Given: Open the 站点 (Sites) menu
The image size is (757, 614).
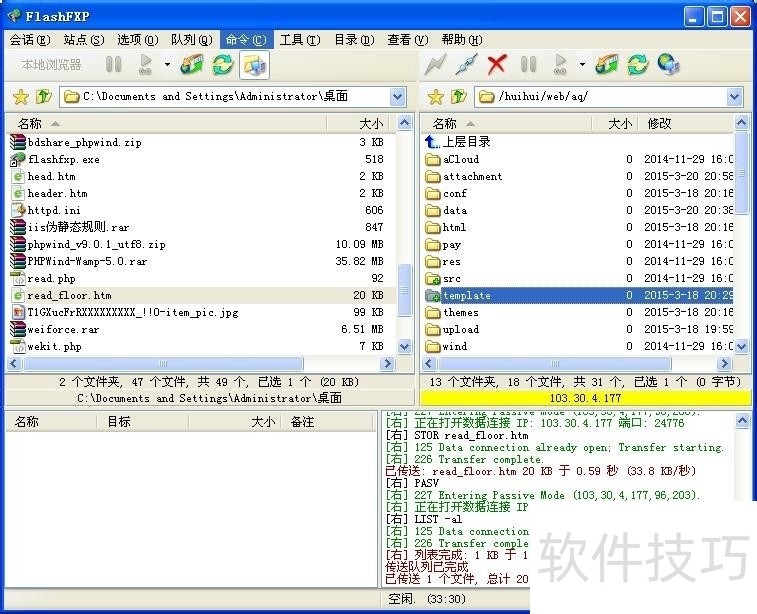Looking at the screenshot, I should [x=83, y=40].
